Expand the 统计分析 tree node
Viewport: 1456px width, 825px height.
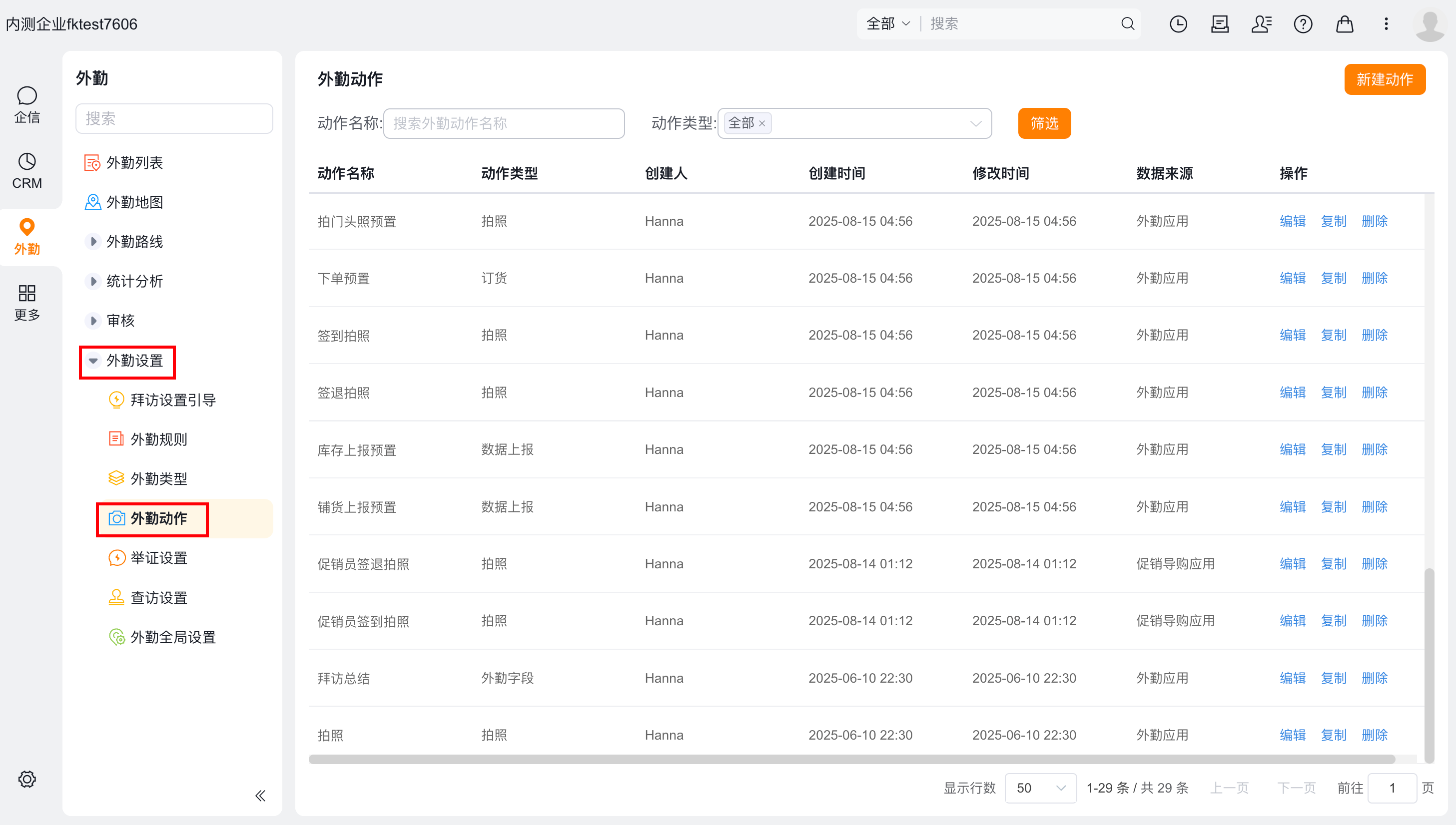click(x=93, y=281)
